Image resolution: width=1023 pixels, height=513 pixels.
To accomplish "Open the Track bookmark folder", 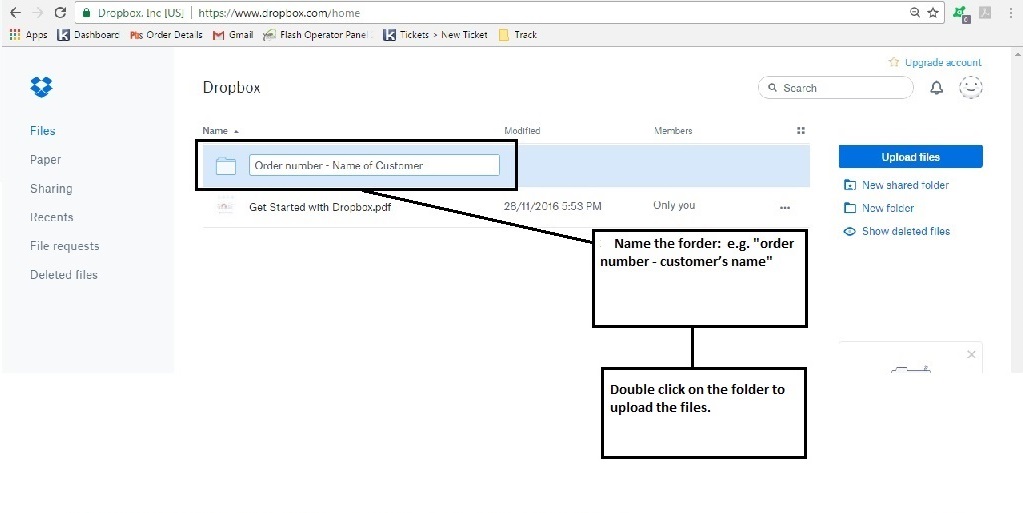I will (x=517, y=35).
